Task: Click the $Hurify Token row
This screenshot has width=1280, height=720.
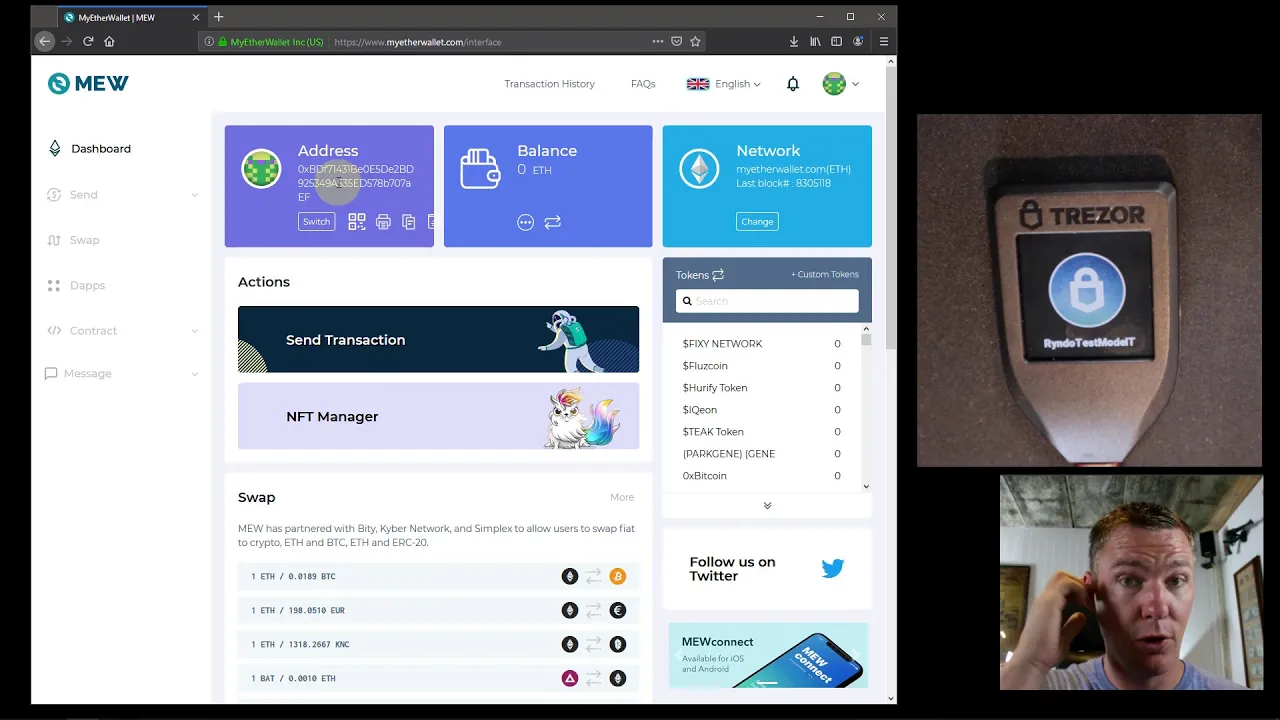Action: (761, 387)
